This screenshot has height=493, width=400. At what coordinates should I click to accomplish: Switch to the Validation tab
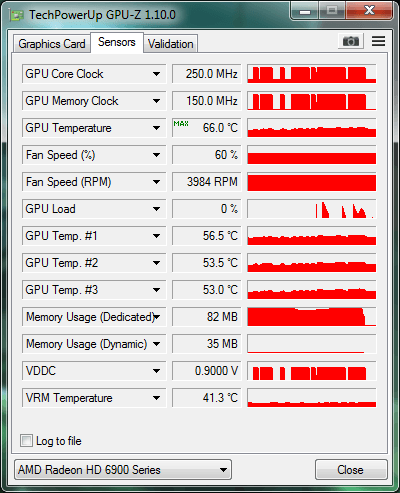click(171, 44)
